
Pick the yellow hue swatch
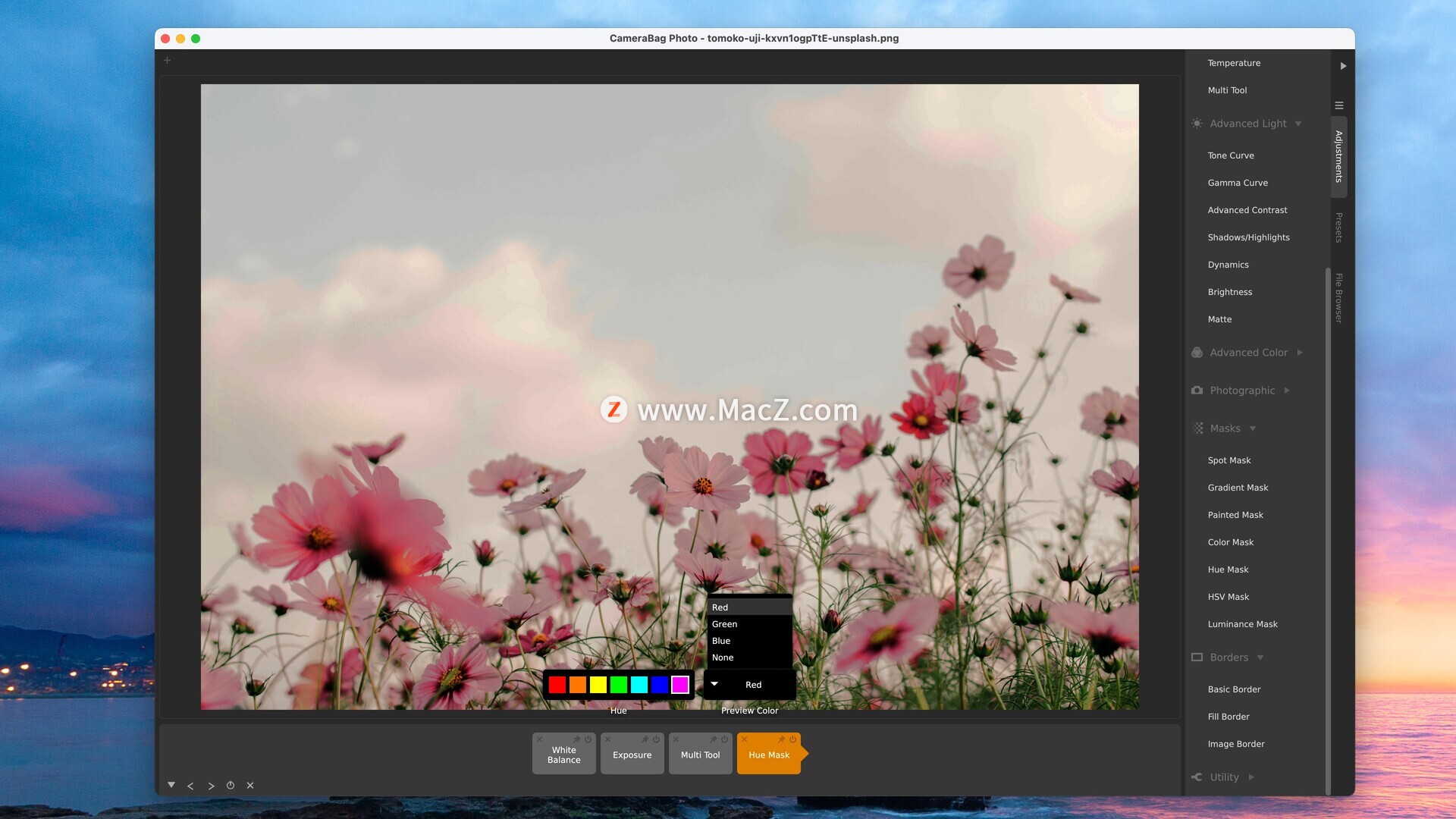coord(598,685)
